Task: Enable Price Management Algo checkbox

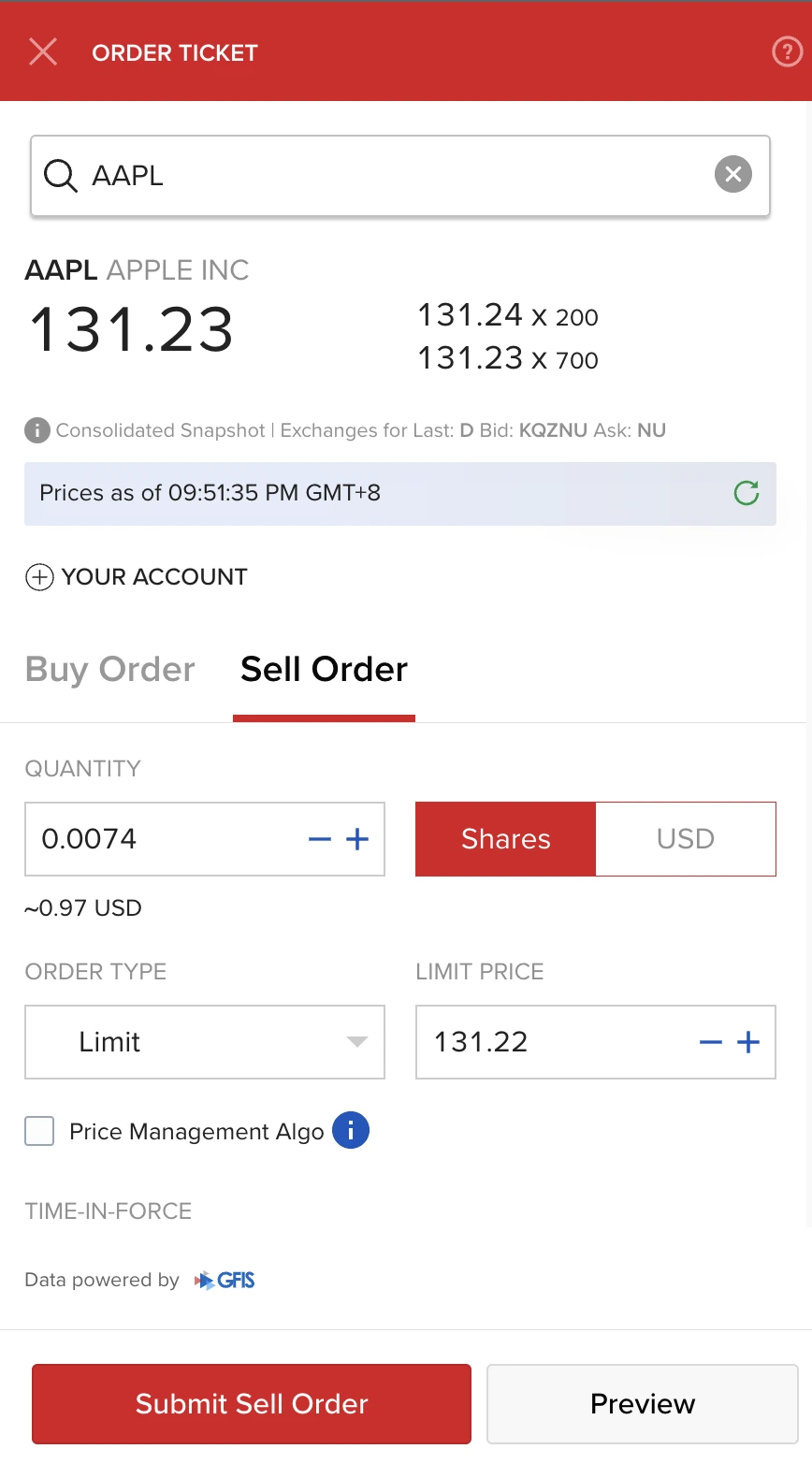Action: tap(39, 1131)
